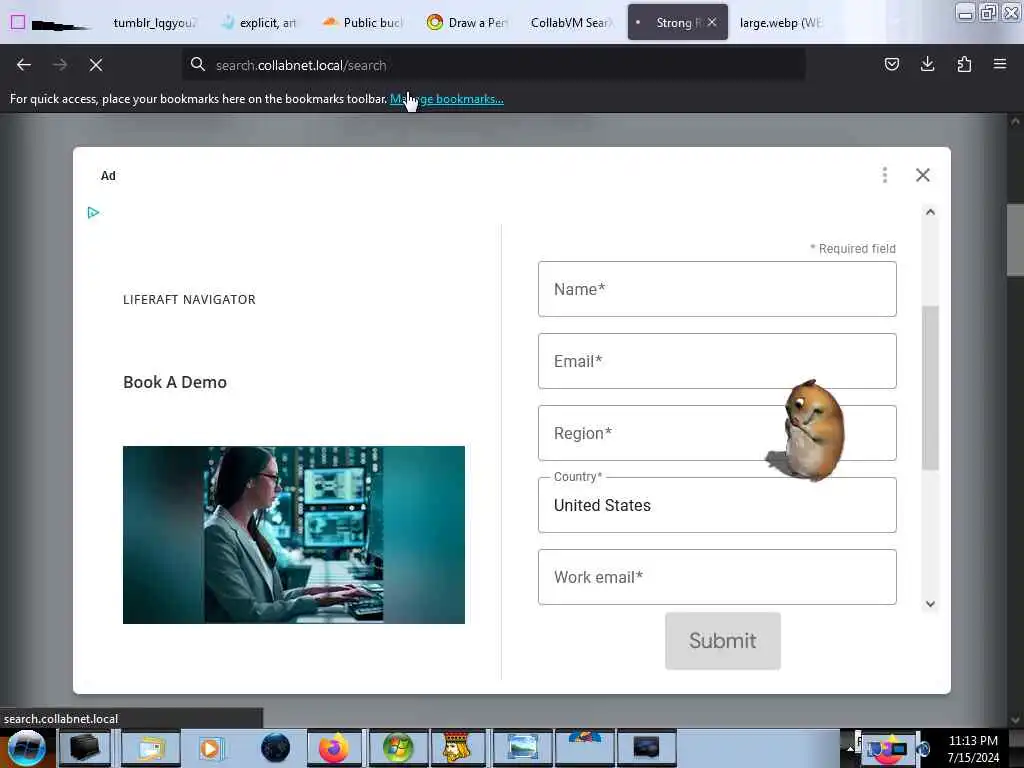This screenshot has height=768, width=1024.
Task: Open the Firefox application hamburger menu
Action: 1000,64
